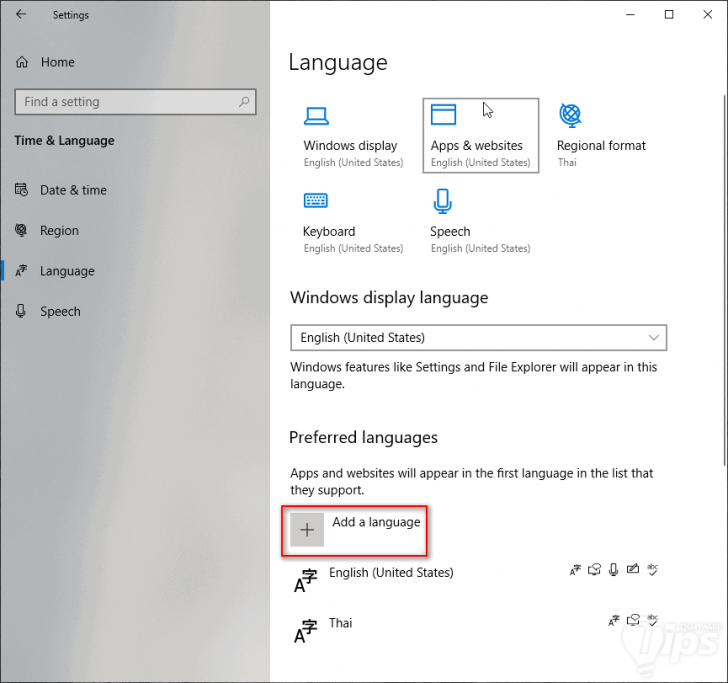Select English (United States) in preferred languages
This screenshot has height=683, width=728.
pyautogui.click(x=391, y=572)
